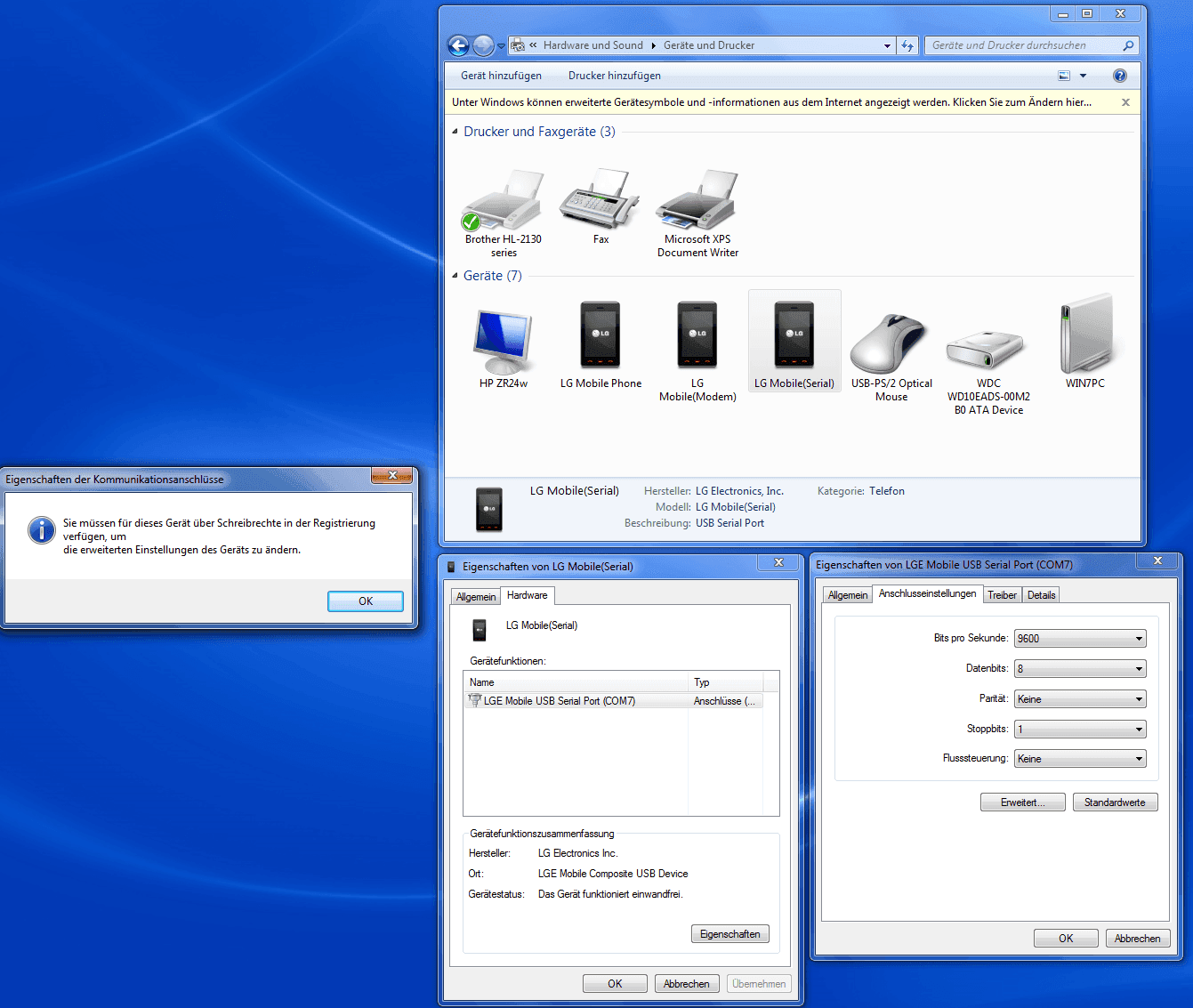The width and height of the screenshot is (1193, 1008).
Task: Open the view options dropdown arrow
Action: coord(1083,76)
